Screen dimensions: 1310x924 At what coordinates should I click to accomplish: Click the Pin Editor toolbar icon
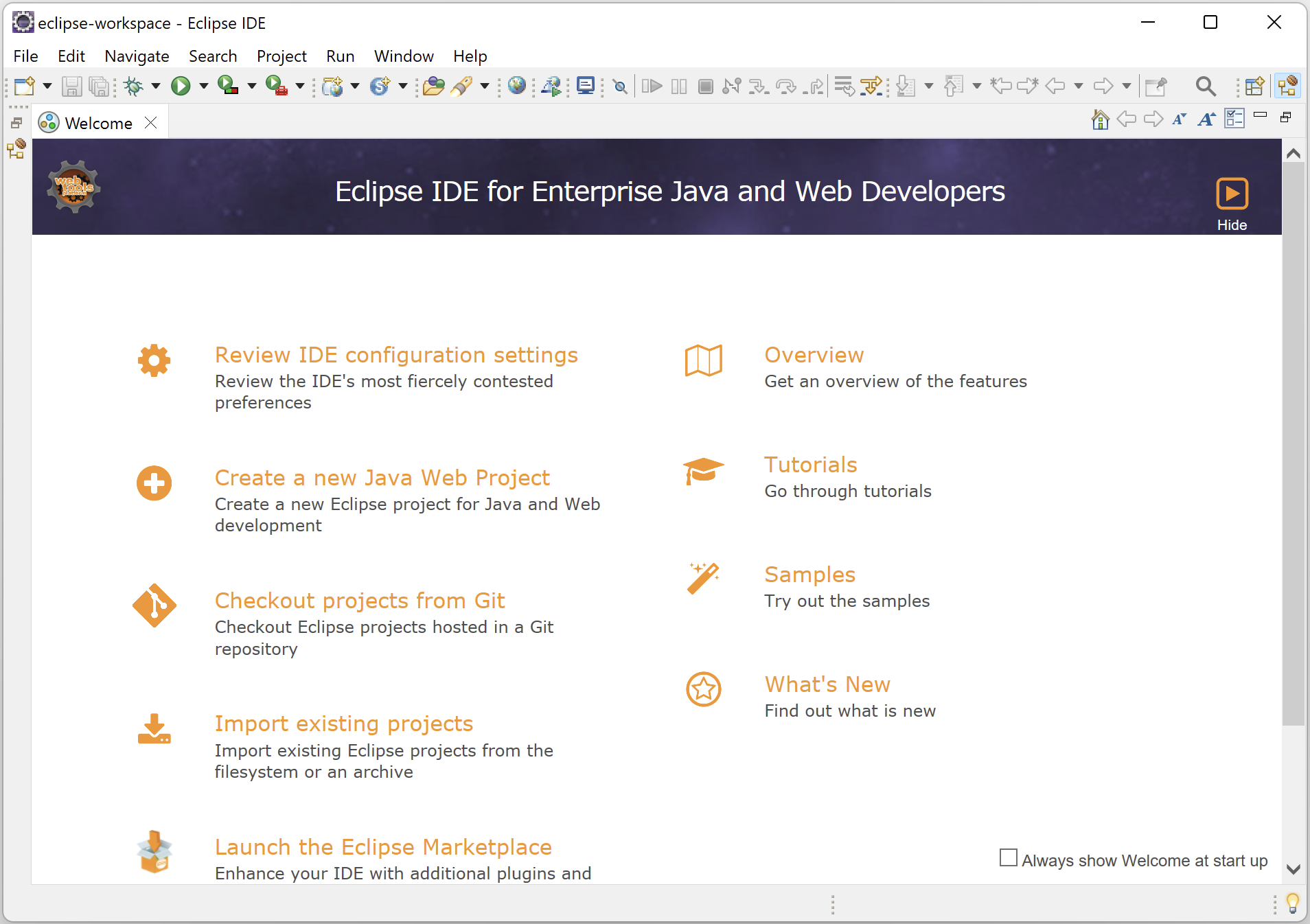1156,86
